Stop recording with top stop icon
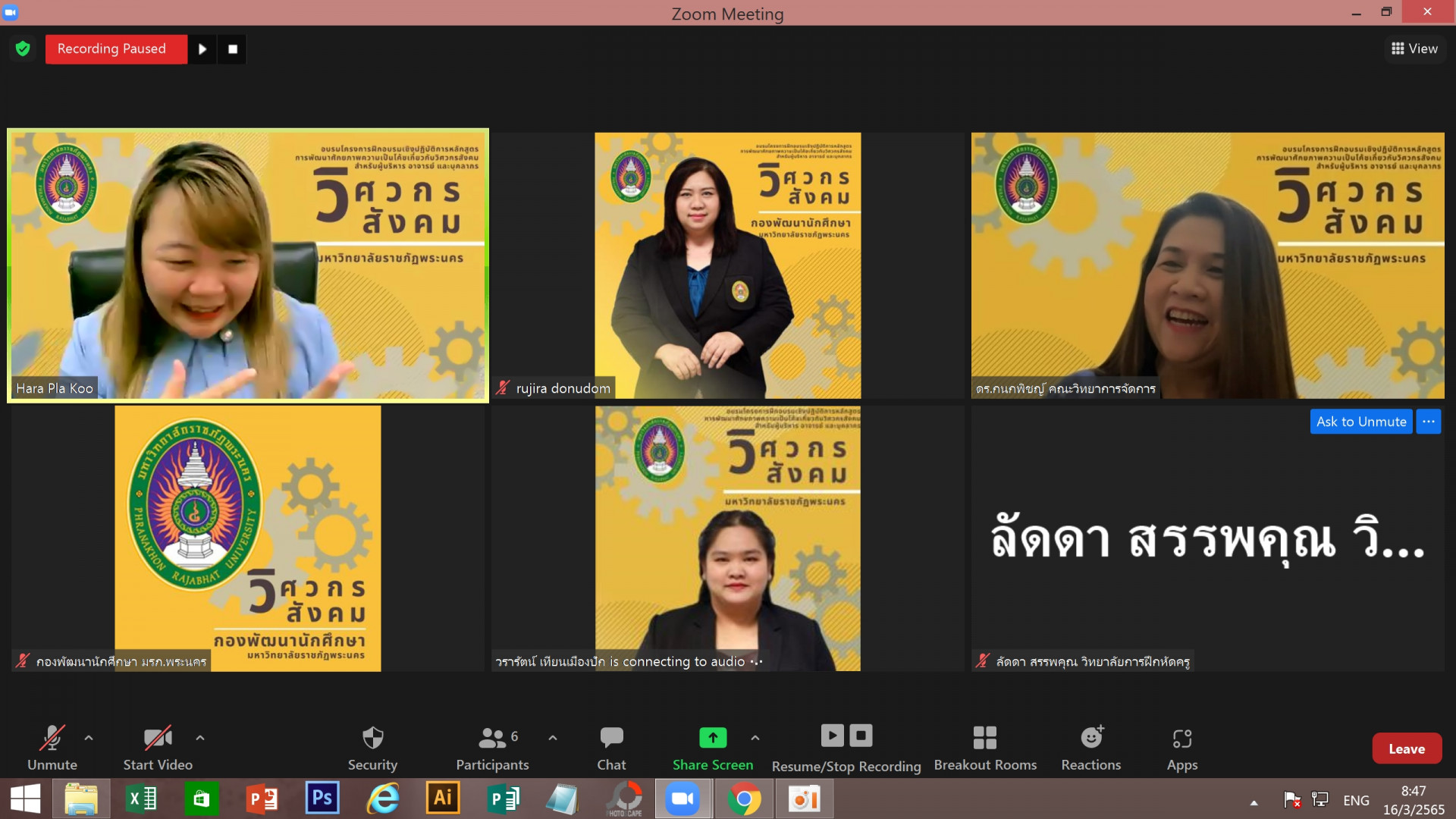Viewport: 1456px width, 819px height. tap(233, 49)
